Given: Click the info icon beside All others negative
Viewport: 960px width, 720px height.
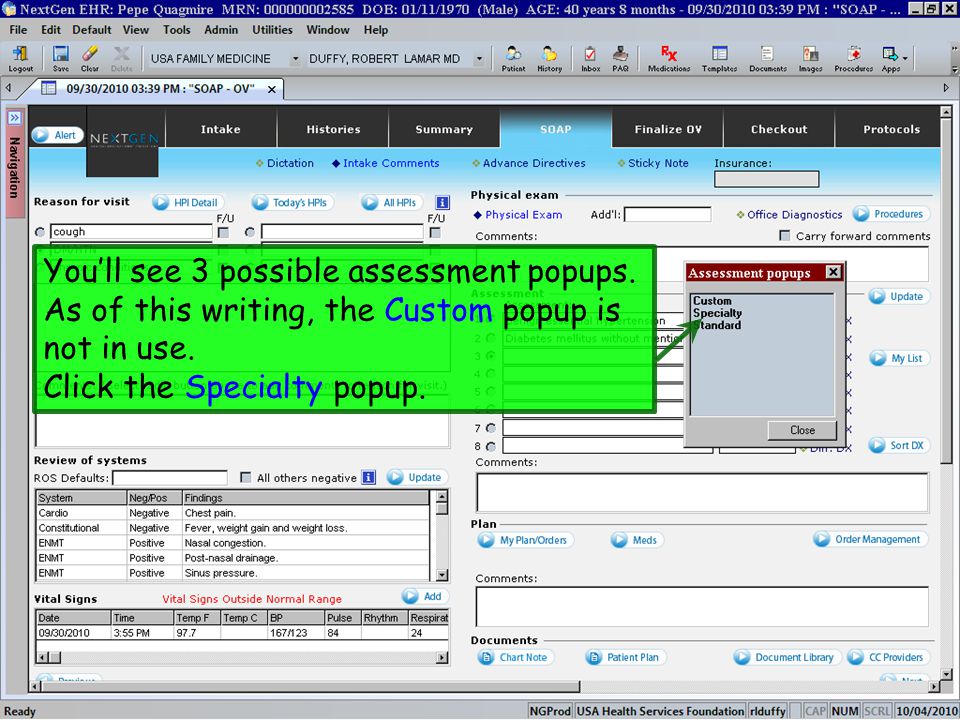Looking at the screenshot, I should 368,477.
